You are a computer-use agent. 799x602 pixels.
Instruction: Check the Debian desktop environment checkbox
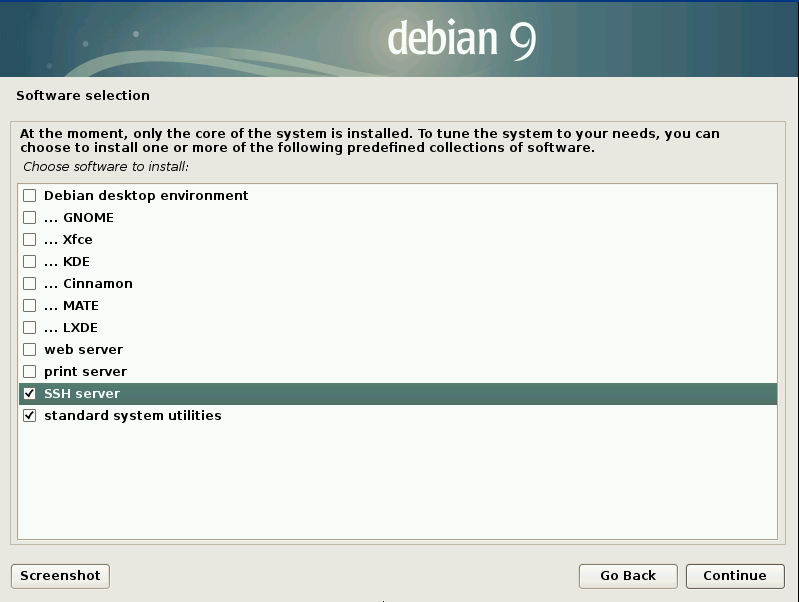coord(29,196)
